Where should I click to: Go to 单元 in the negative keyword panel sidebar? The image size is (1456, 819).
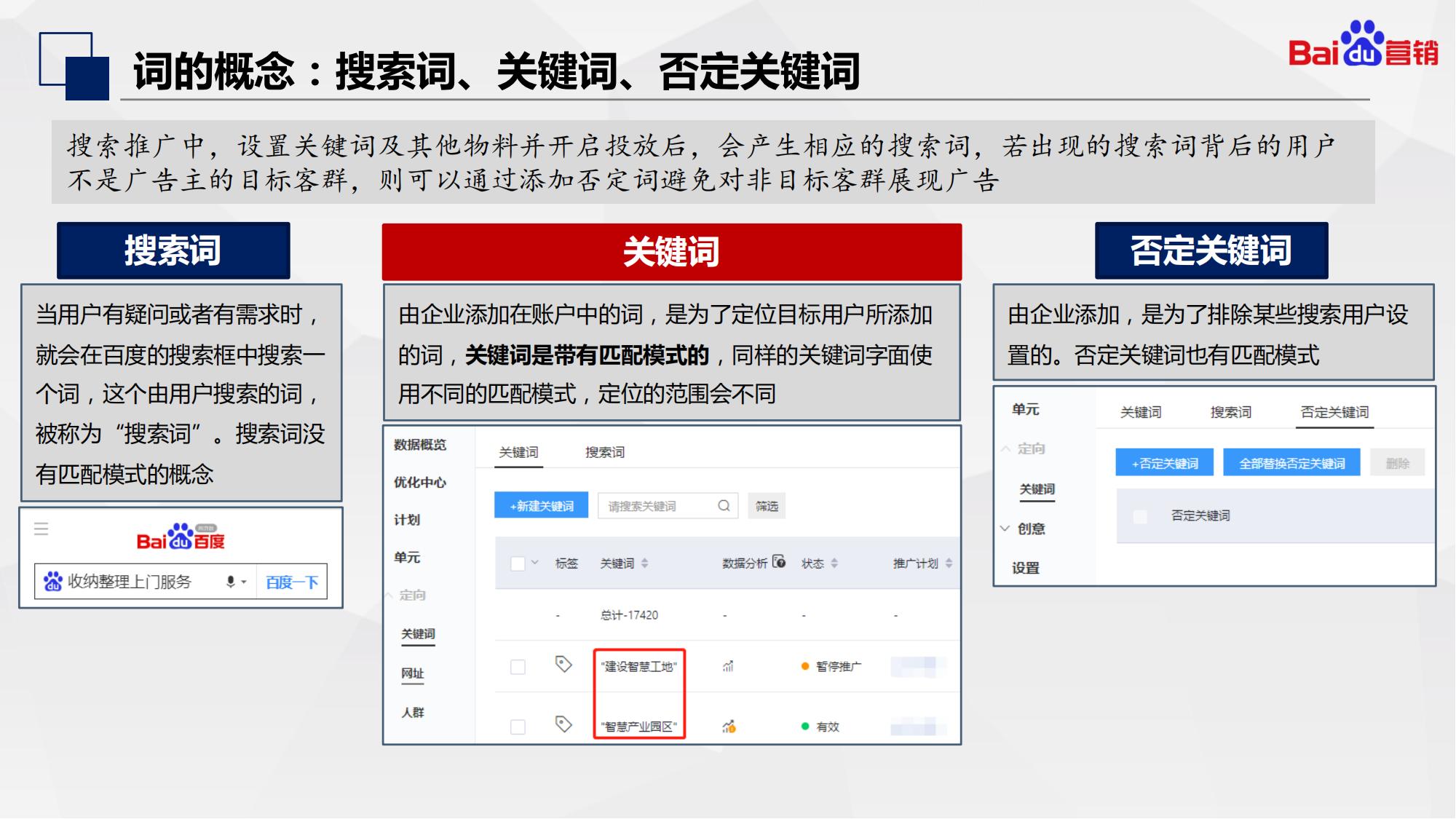pos(1025,409)
